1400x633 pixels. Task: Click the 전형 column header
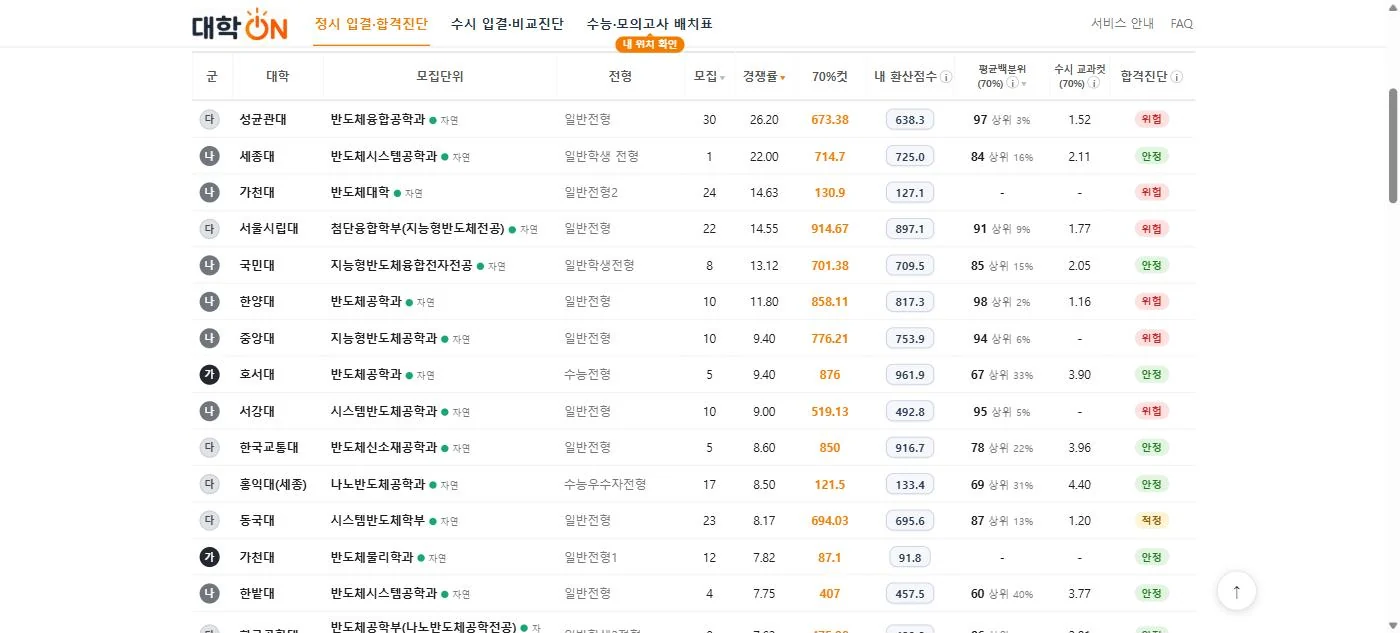[620, 77]
